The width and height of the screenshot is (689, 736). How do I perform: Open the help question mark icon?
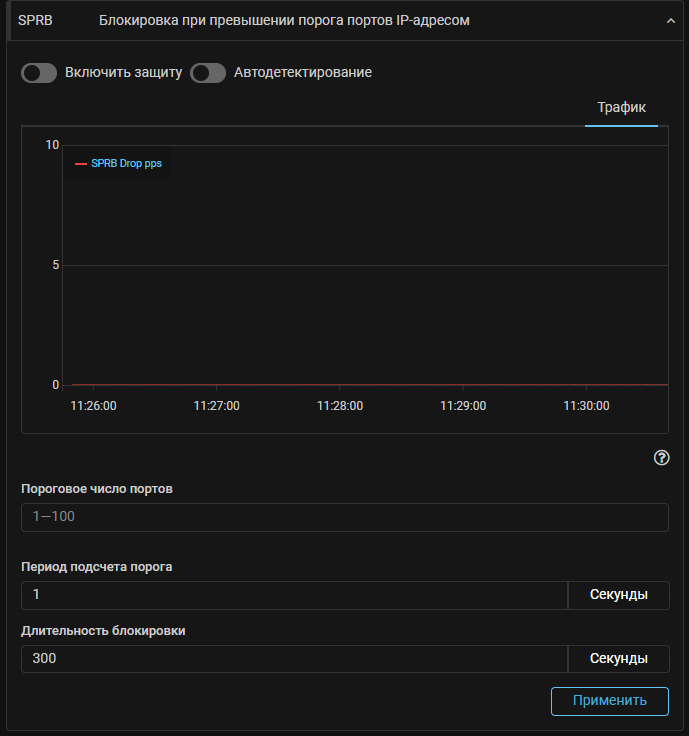pos(661,458)
